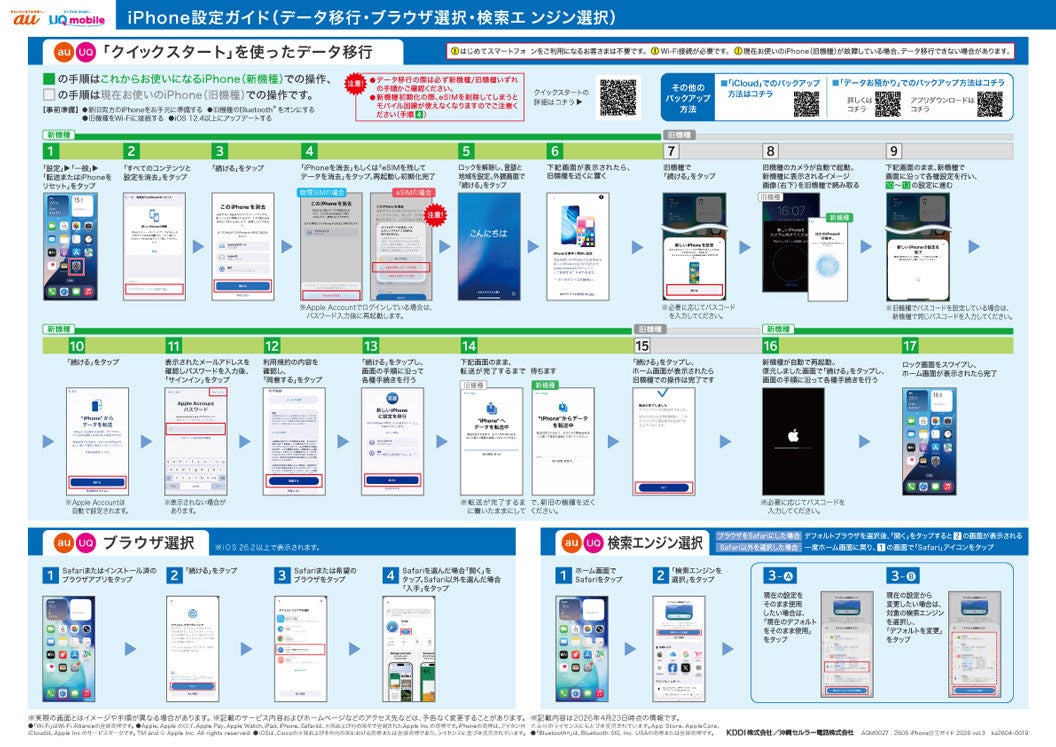Click the blue button in the step 10 screenshot
The image size is (1056, 747).
(x=97, y=482)
